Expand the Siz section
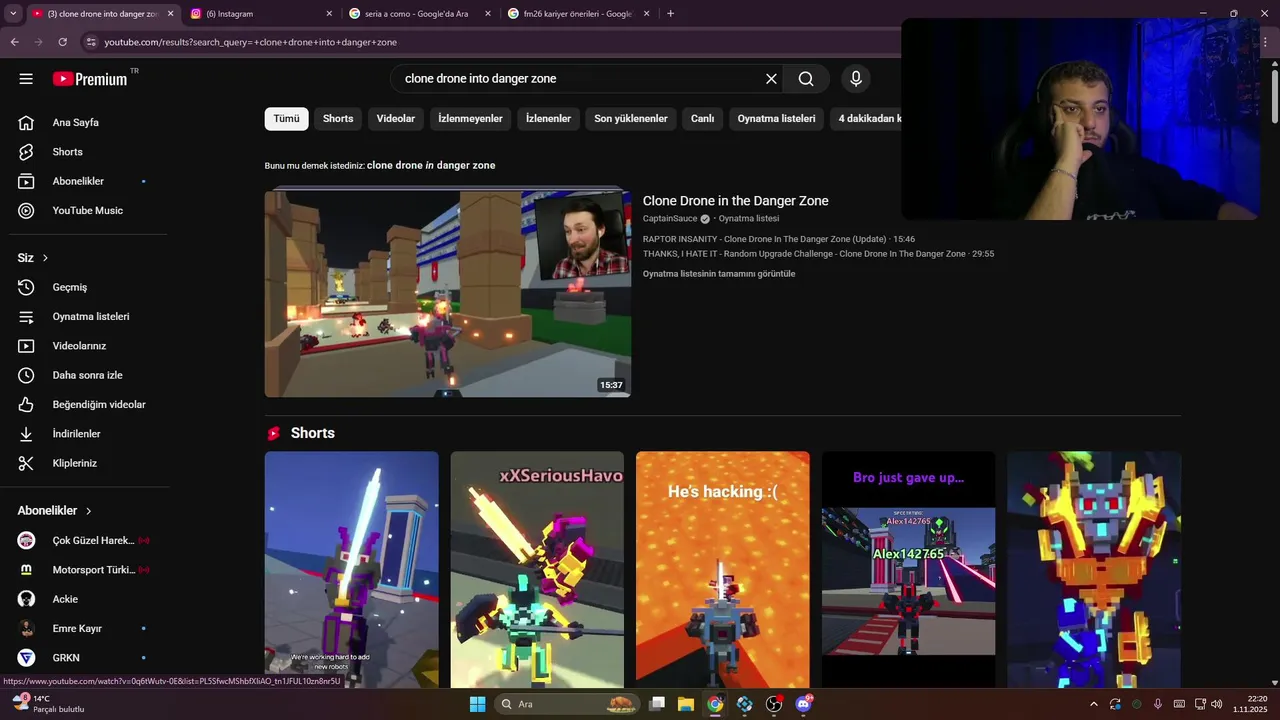1280x720 pixels. point(33,258)
